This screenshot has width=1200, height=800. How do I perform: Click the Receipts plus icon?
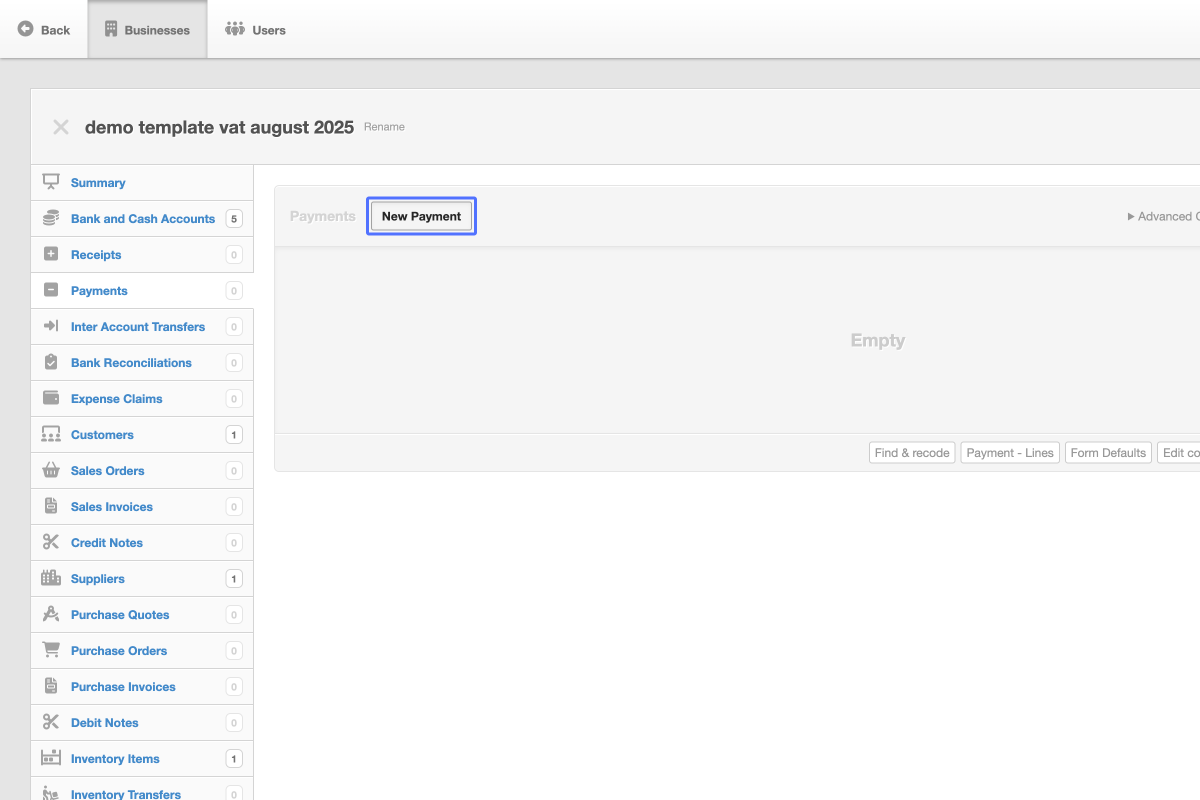coord(51,254)
